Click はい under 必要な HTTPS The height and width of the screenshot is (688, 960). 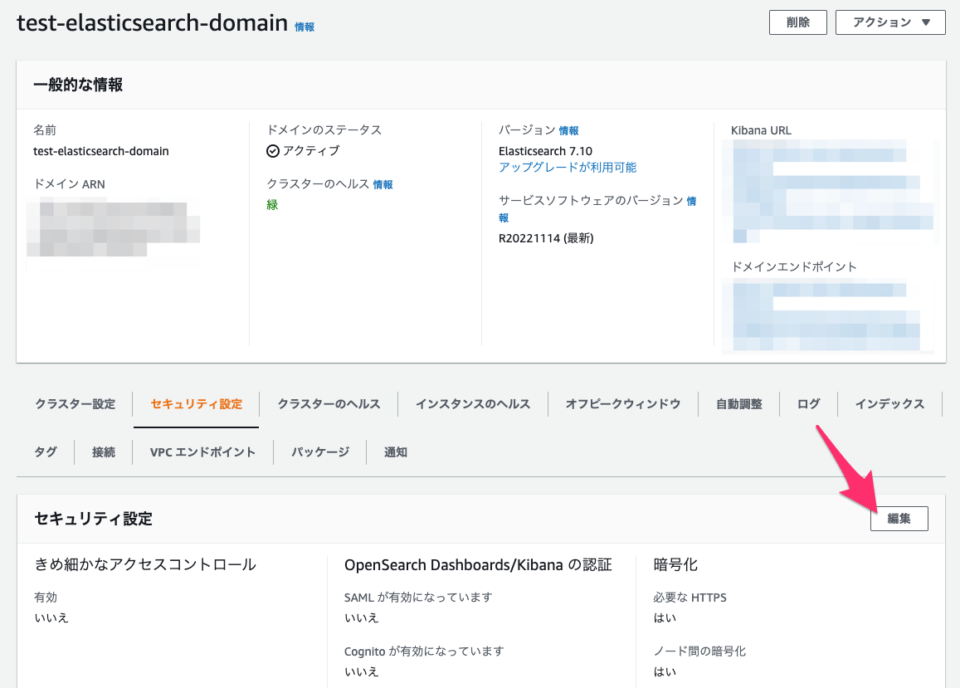(x=665, y=618)
